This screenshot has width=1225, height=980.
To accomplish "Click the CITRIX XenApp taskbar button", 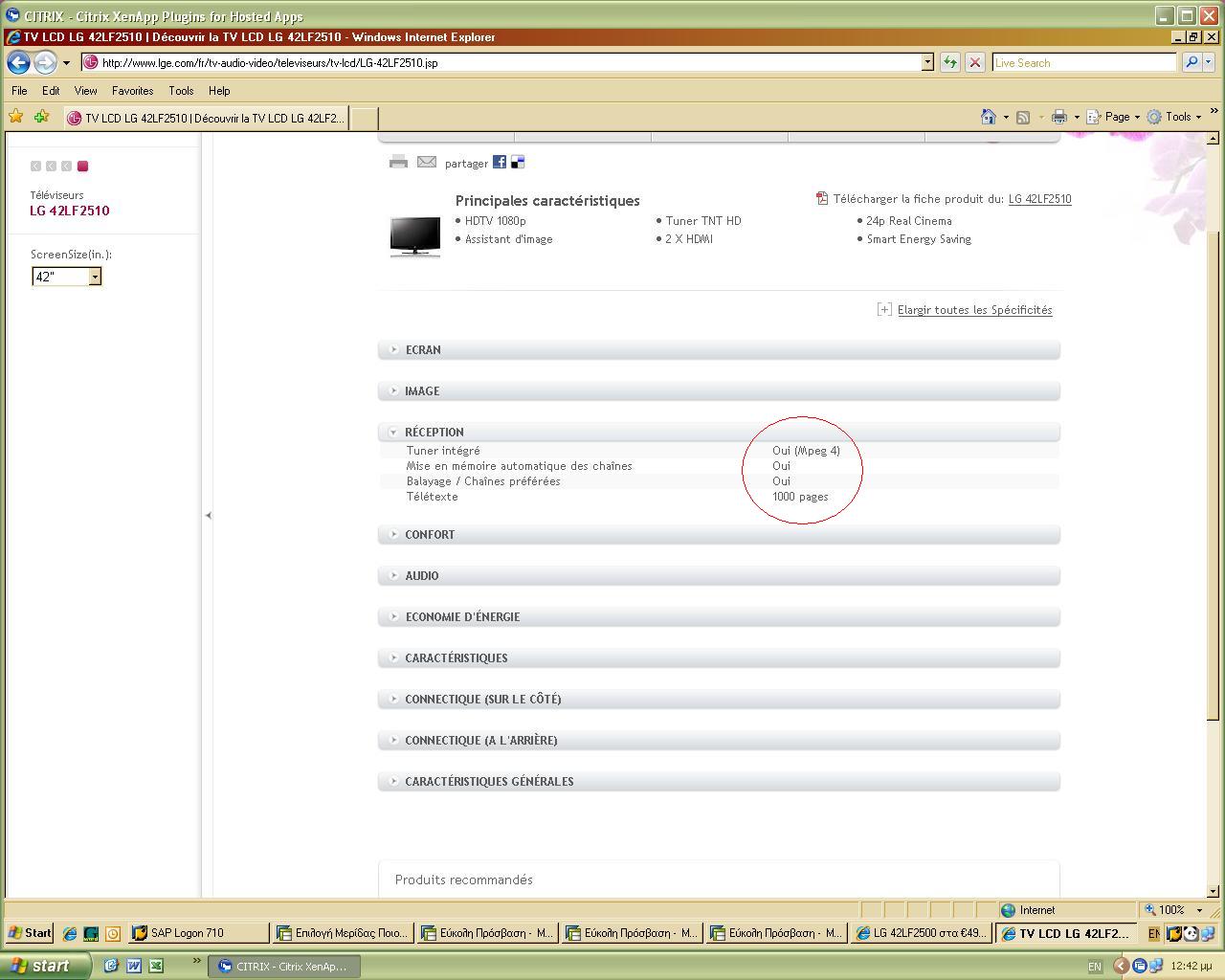I will tap(283, 967).
